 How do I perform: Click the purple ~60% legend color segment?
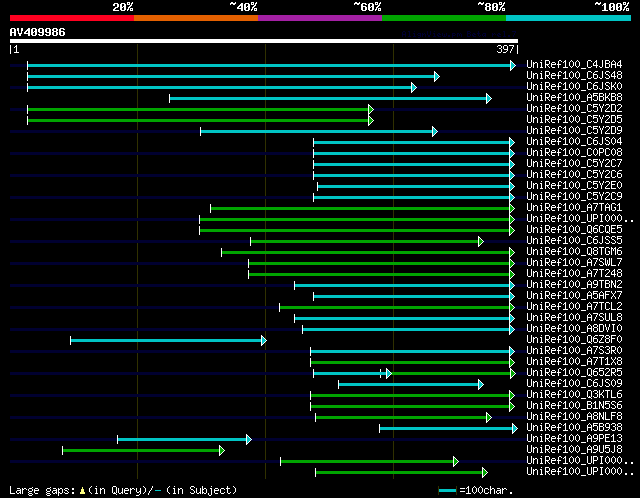[320, 18]
